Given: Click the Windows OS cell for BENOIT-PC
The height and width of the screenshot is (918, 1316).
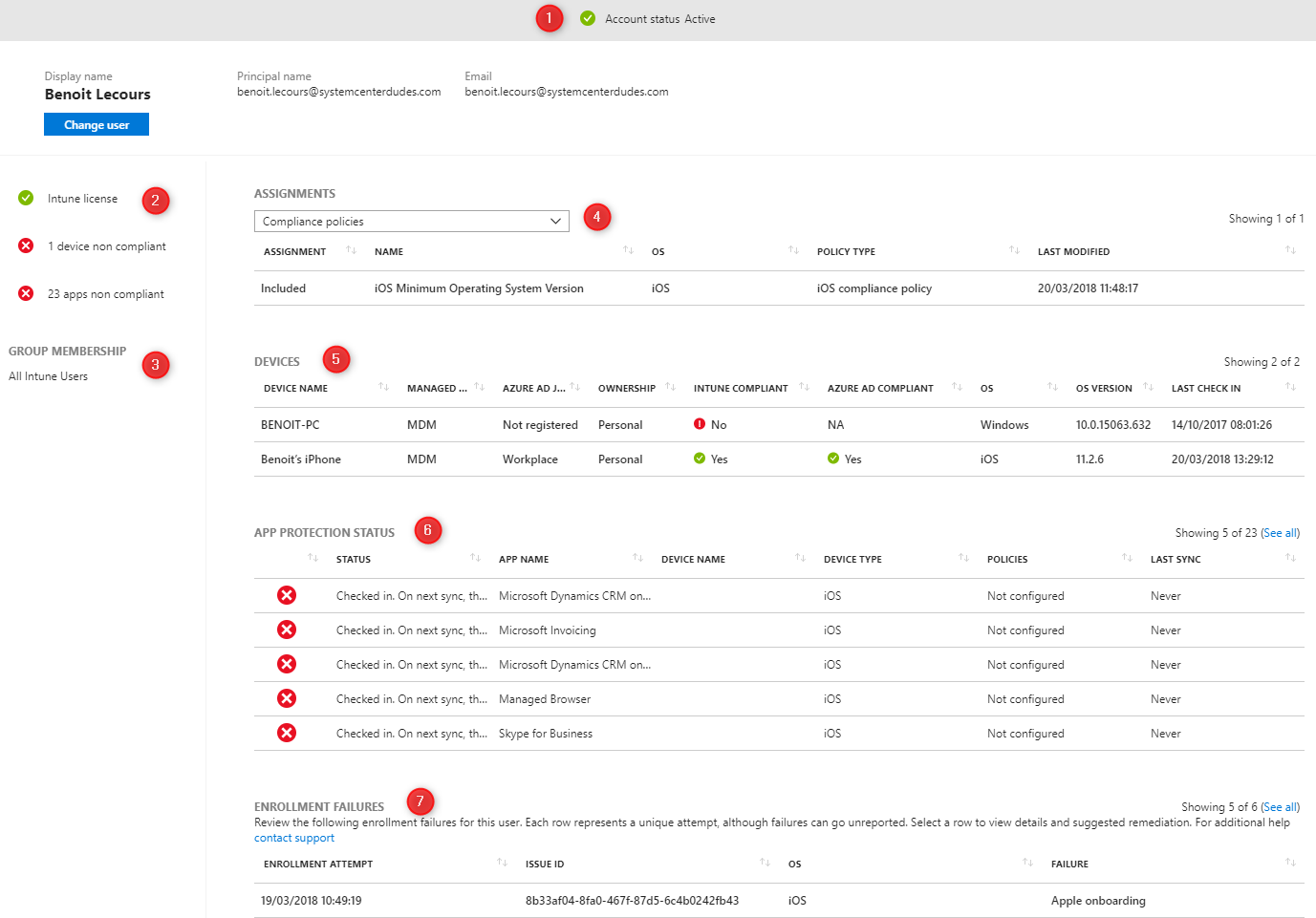Looking at the screenshot, I should point(1004,425).
